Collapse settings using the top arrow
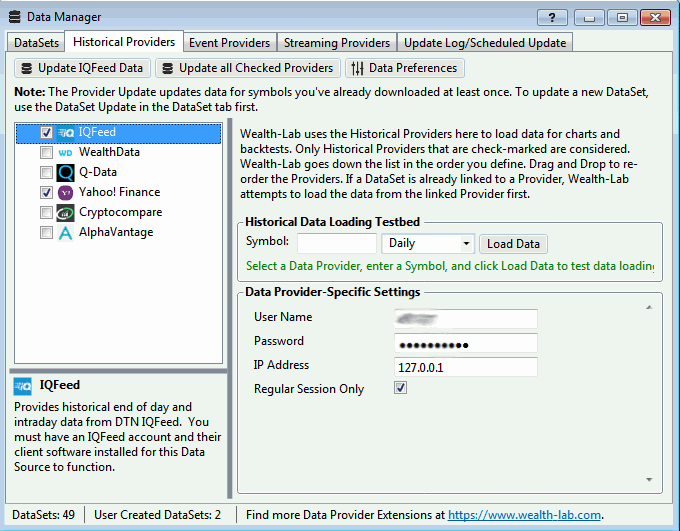The height and width of the screenshot is (531, 680). tap(648, 306)
